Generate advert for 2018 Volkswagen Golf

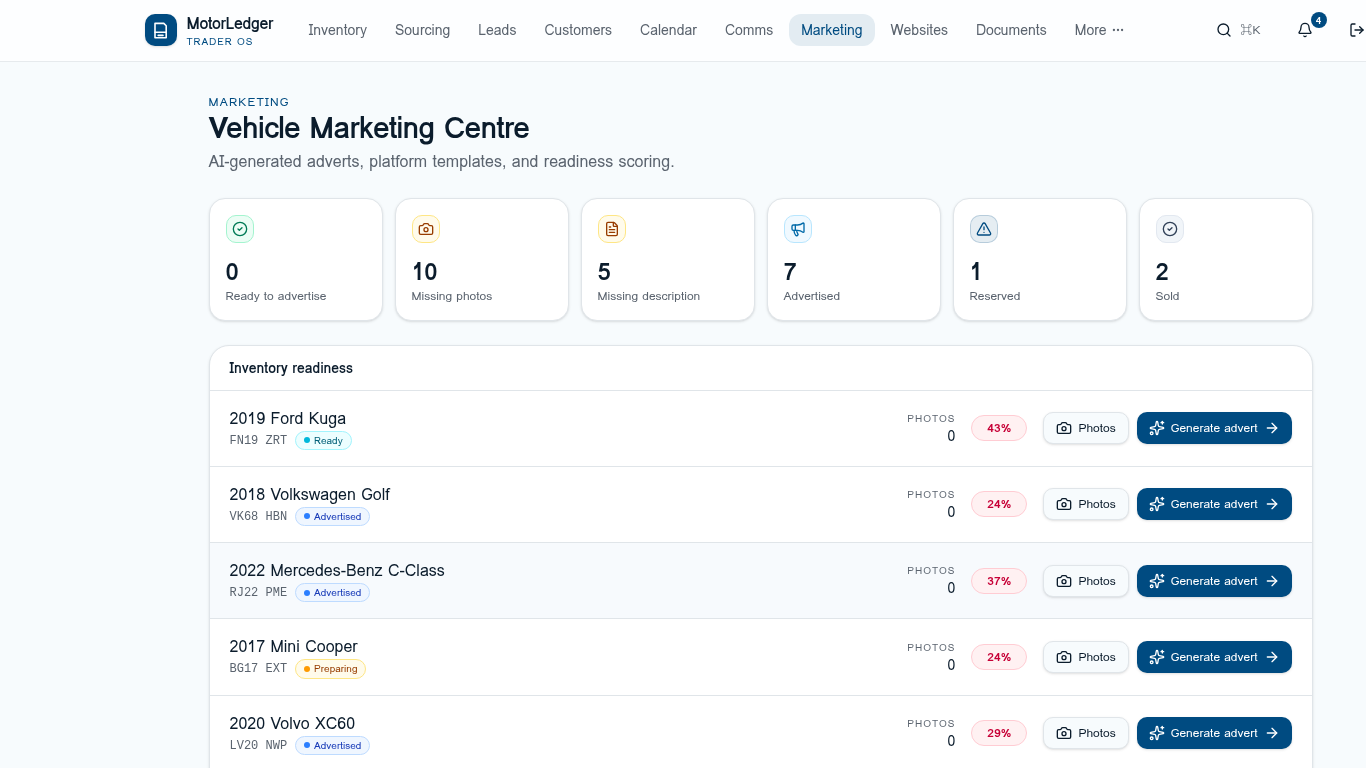coord(1214,504)
